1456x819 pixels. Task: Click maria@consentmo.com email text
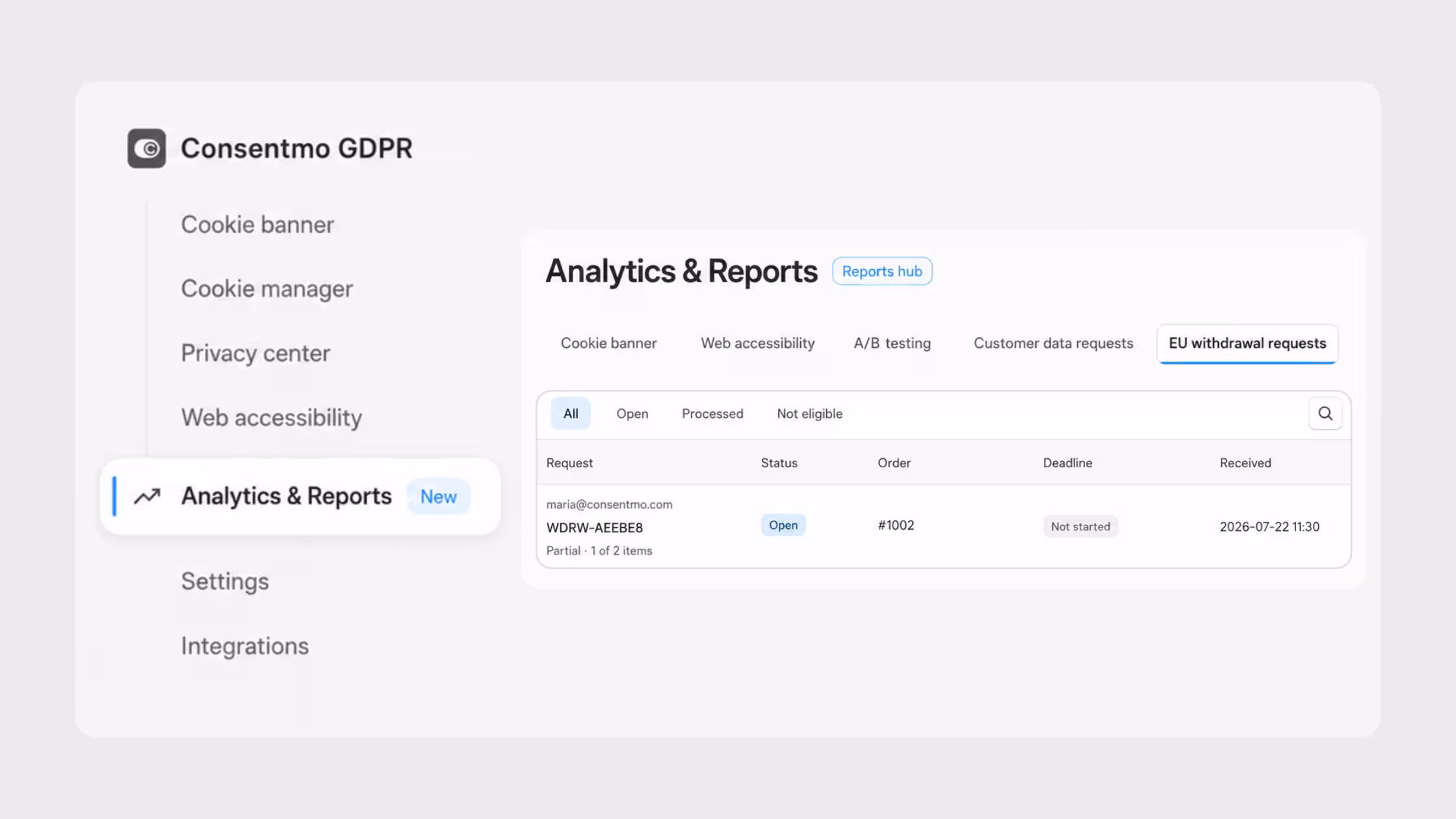click(609, 504)
